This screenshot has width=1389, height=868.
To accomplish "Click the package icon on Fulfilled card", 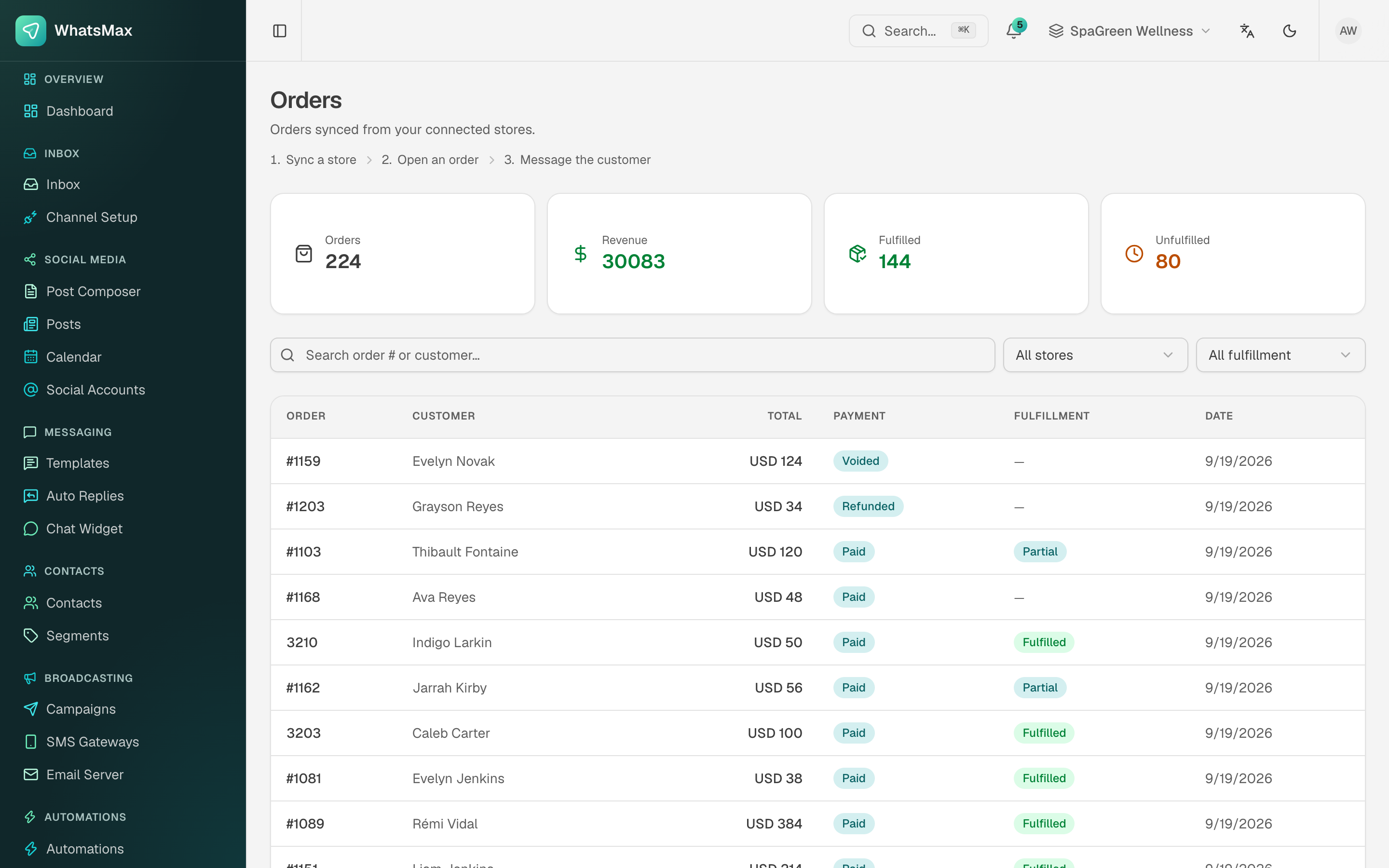I will tap(857, 253).
